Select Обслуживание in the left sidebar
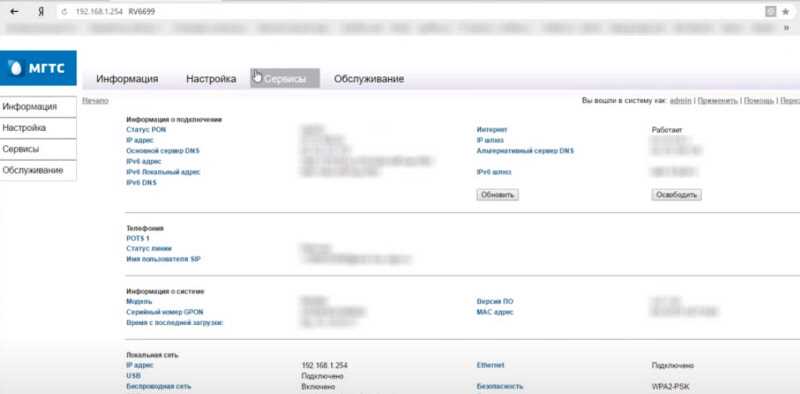Image resolution: width=800 pixels, height=394 pixels. (38, 170)
